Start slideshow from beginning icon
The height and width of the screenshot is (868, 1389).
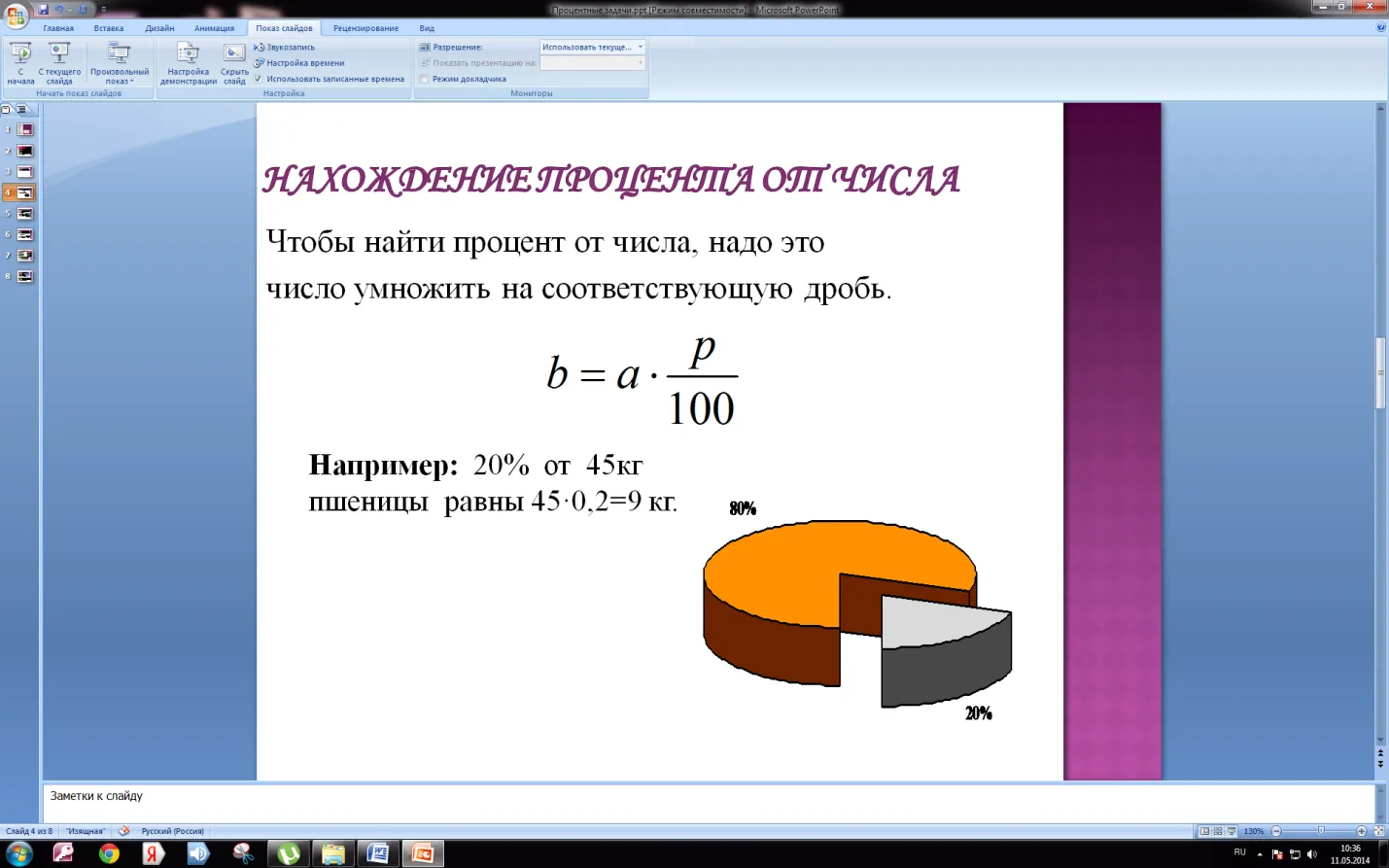(20, 63)
